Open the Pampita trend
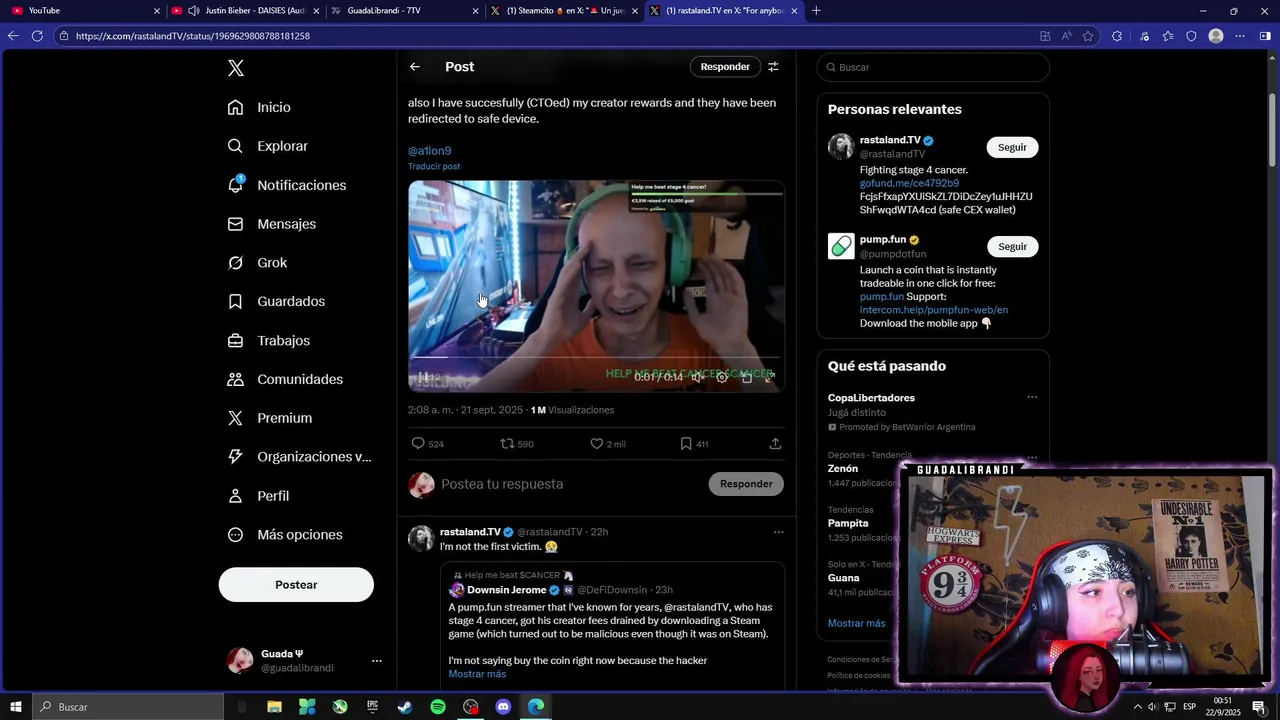1280x720 pixels. pos(848,523)
